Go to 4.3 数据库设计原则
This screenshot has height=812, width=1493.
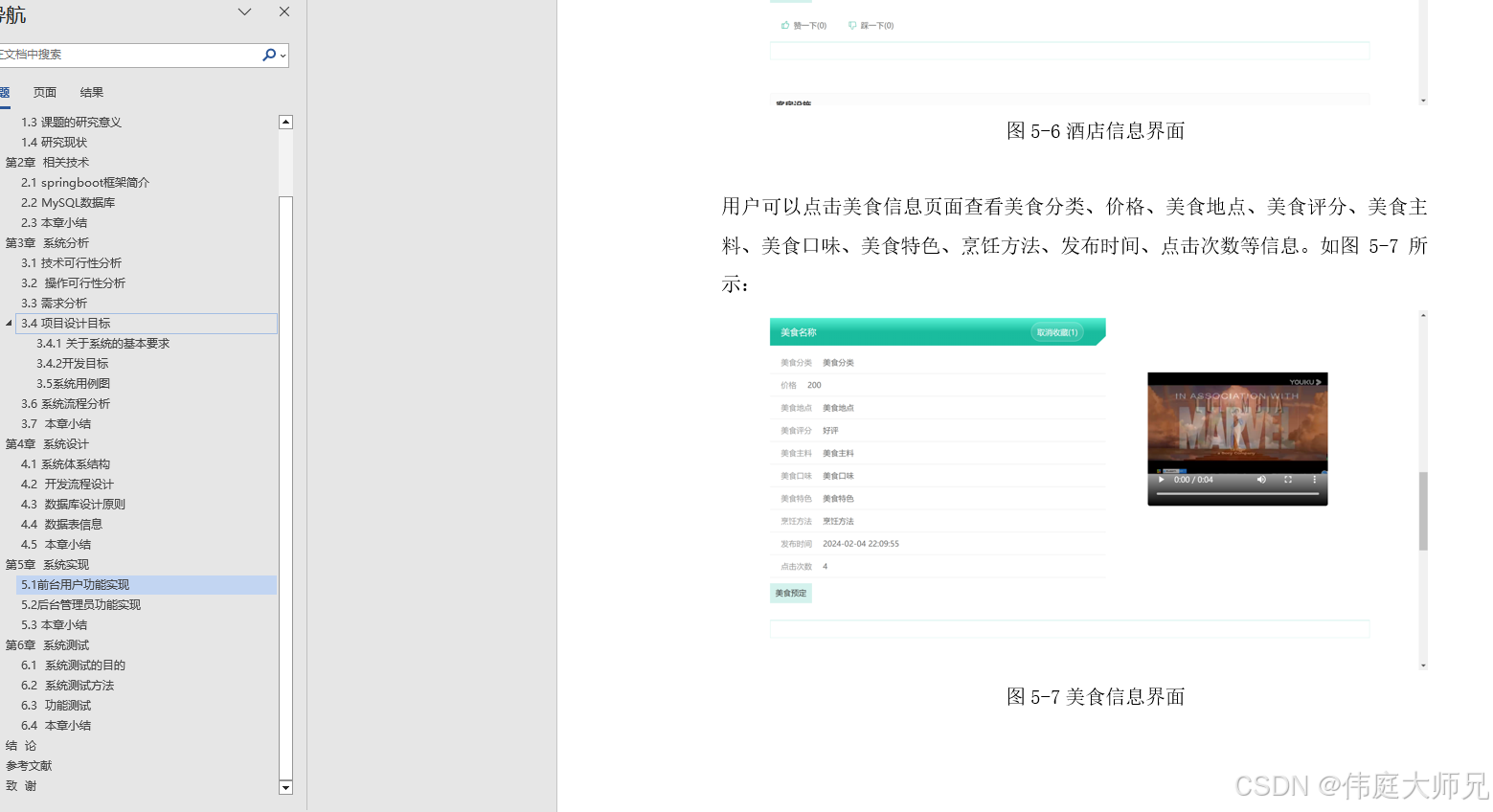pyautogui.click(x=74, y=504)
